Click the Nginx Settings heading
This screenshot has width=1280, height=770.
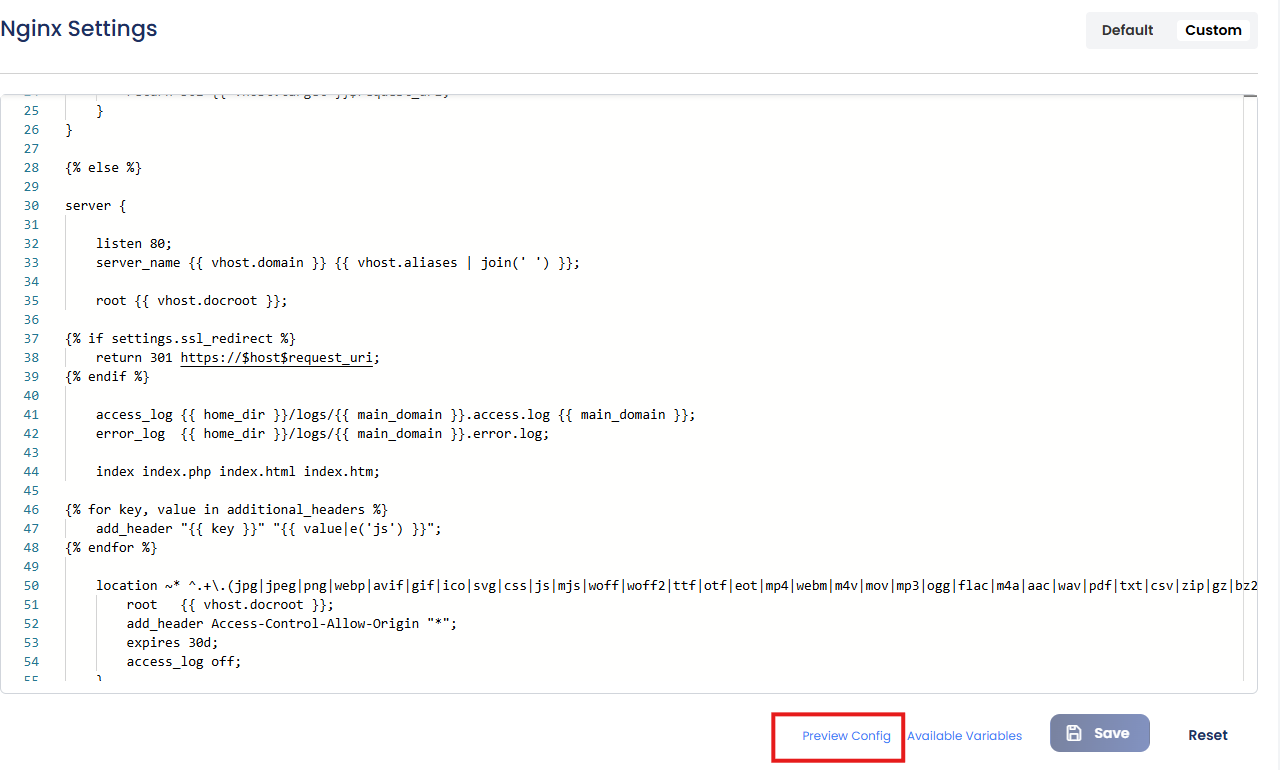(79, 29)
